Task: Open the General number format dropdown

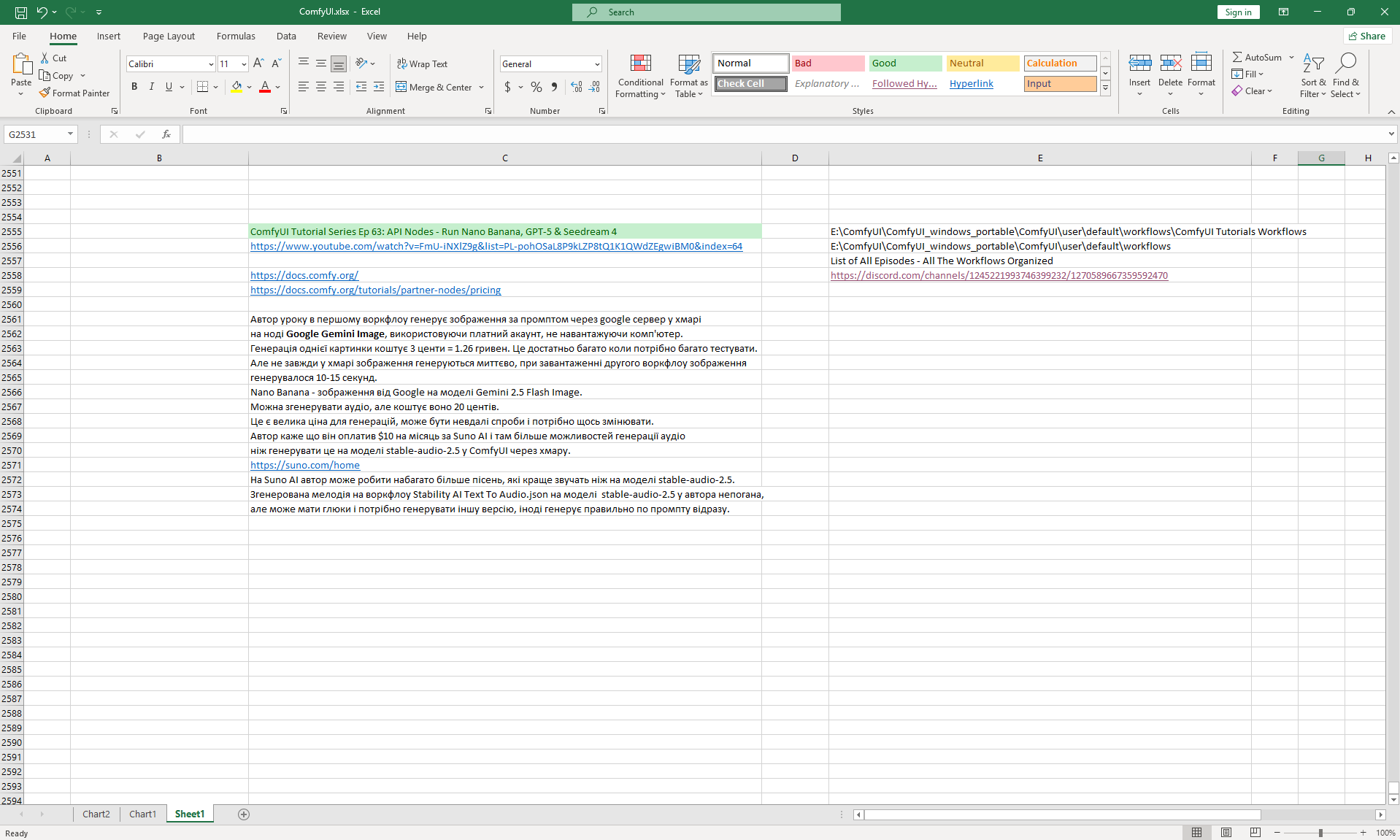Action: click(597, 64)
